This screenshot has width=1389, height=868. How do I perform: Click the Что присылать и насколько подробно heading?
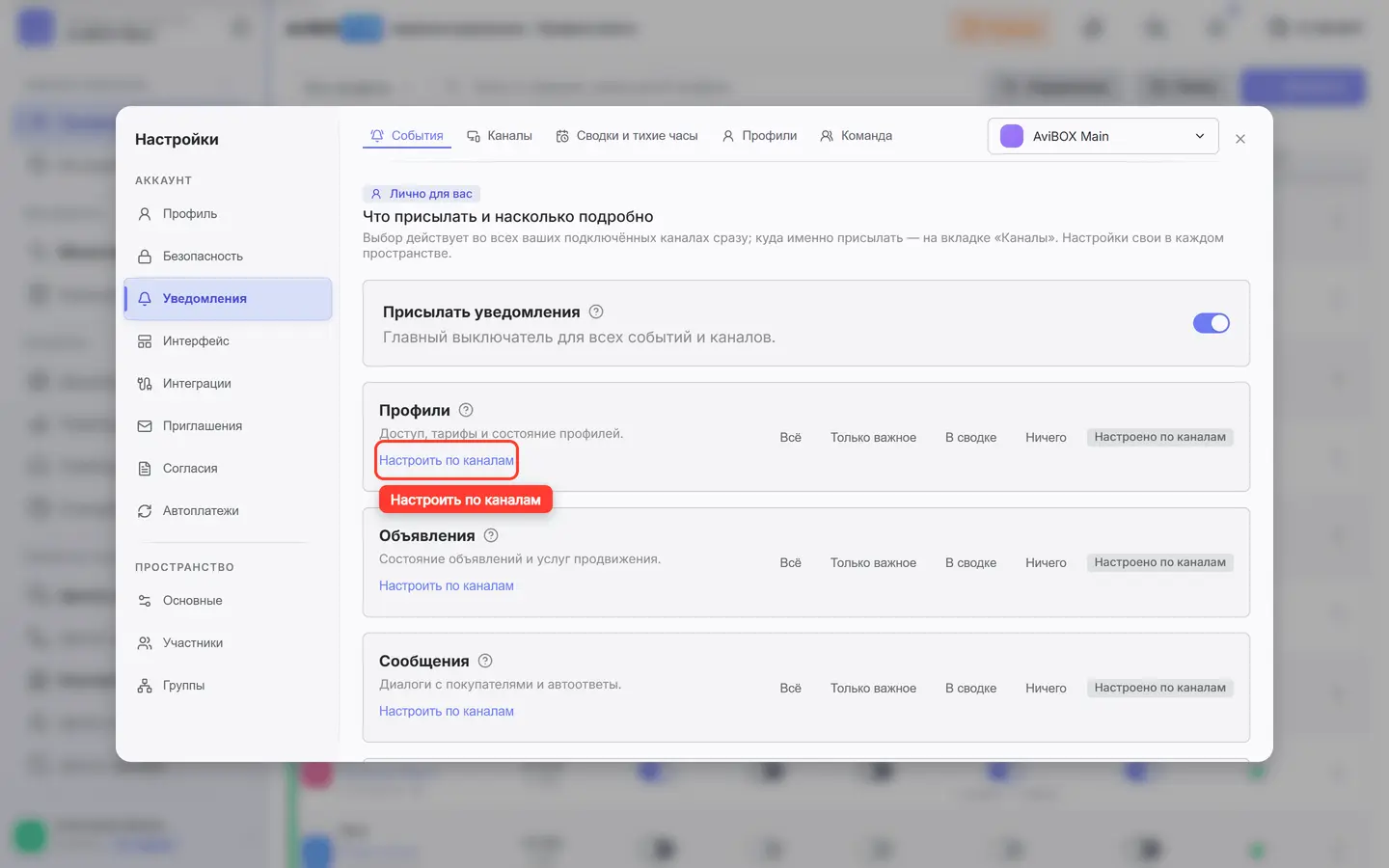coord(508,217)
